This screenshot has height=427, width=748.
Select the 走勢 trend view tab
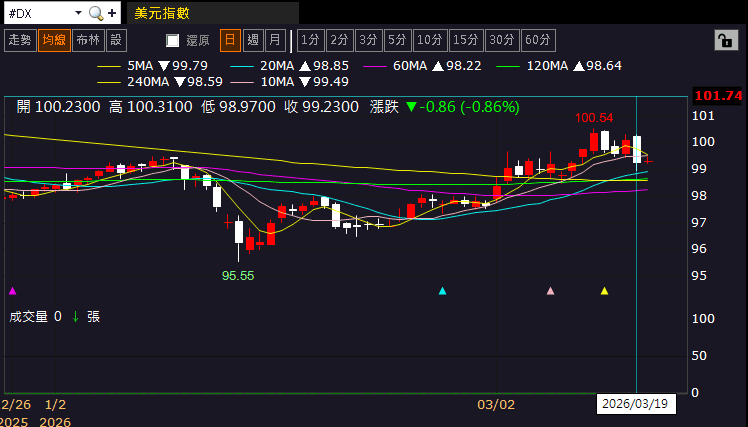tap(19, 40)
